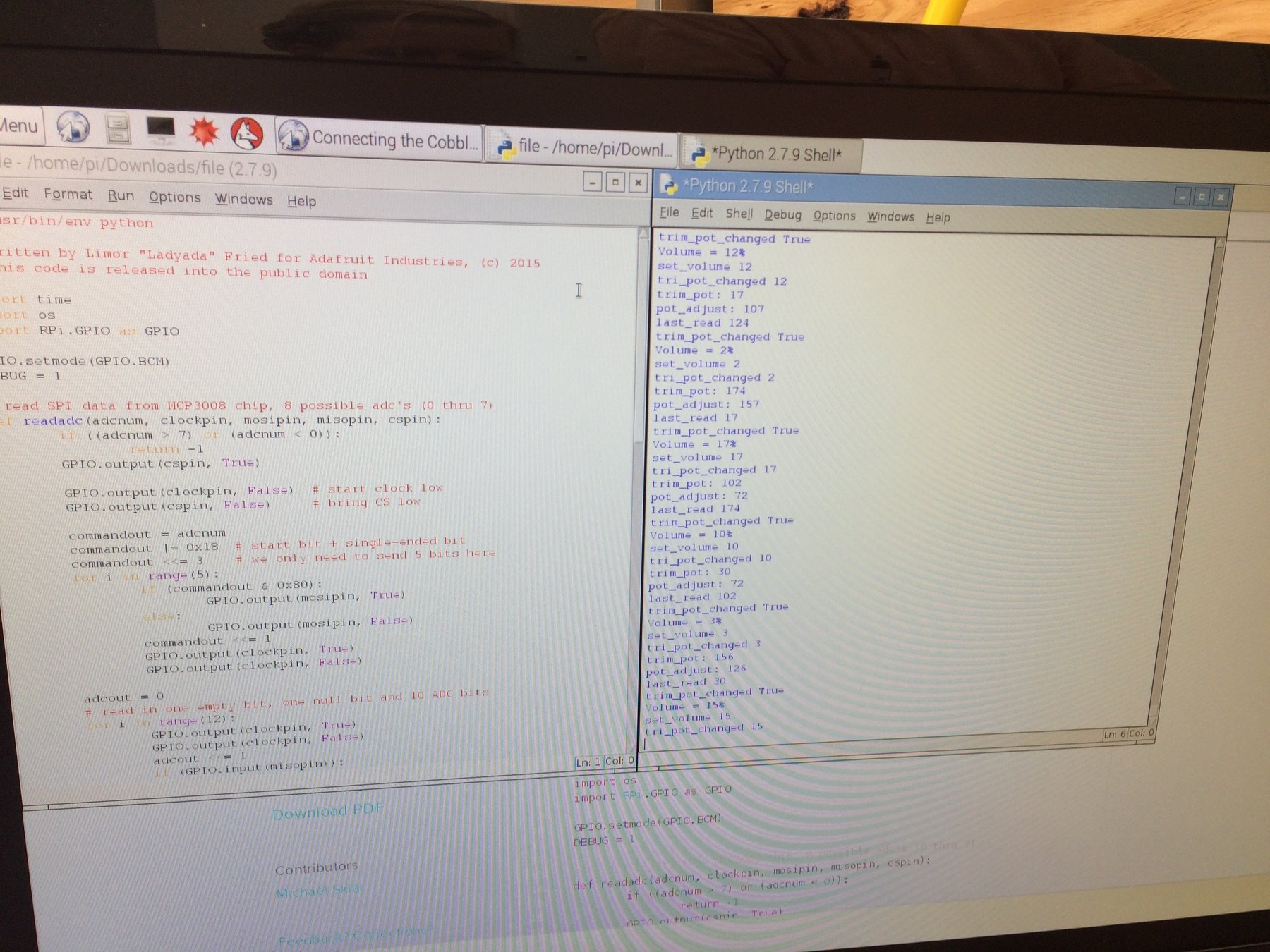Open the Mathematica red spiky icon
This screenshot has height=952, width=1270.
(203, 132)
